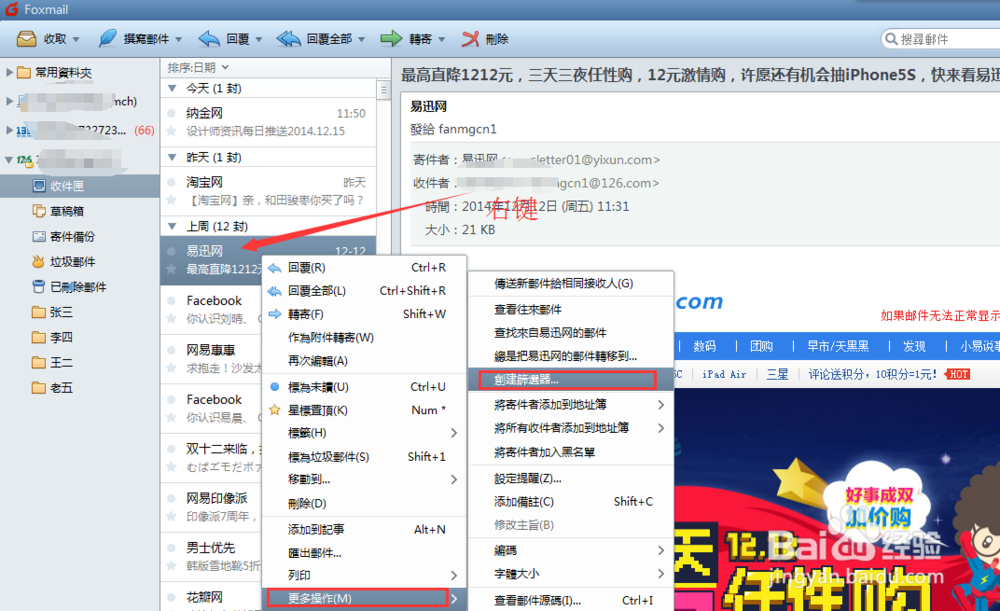Toggle unread dot on 花瓣网 message
Screen dimensions: 1000x611
pyautogui.click(x=171, y=598)
